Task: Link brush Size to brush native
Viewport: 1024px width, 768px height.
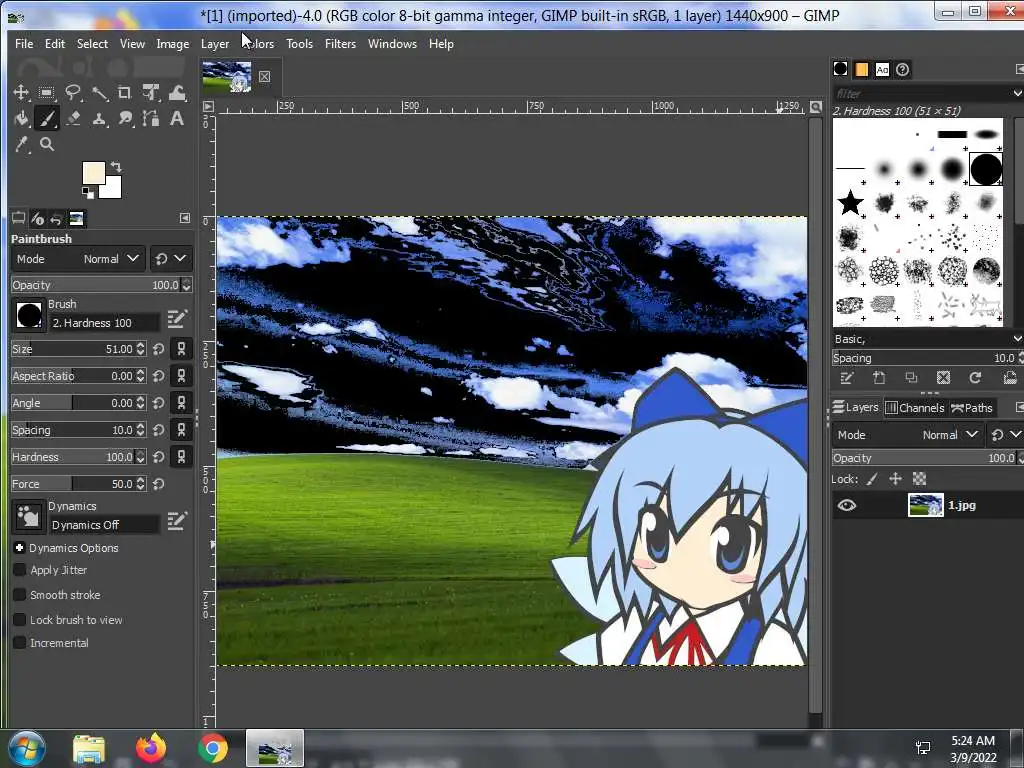Action: point(181,349)
